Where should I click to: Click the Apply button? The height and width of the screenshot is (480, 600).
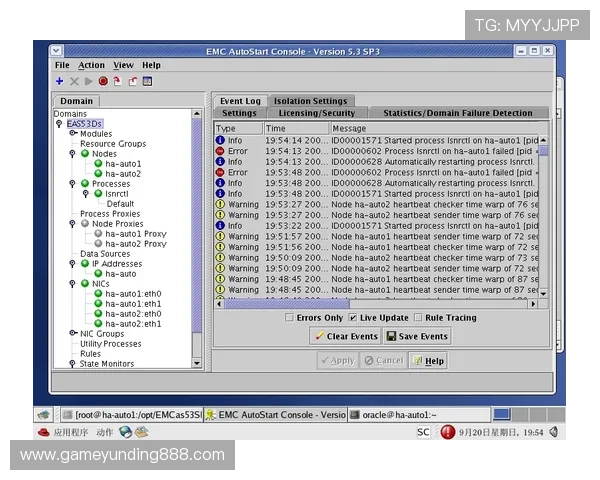coord(338,361)
